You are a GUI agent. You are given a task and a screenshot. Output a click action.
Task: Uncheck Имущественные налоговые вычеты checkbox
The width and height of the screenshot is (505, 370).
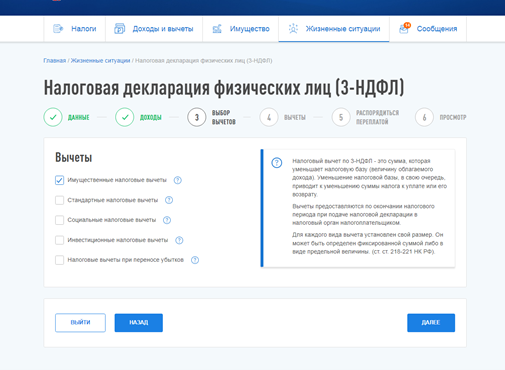(59, 180)
